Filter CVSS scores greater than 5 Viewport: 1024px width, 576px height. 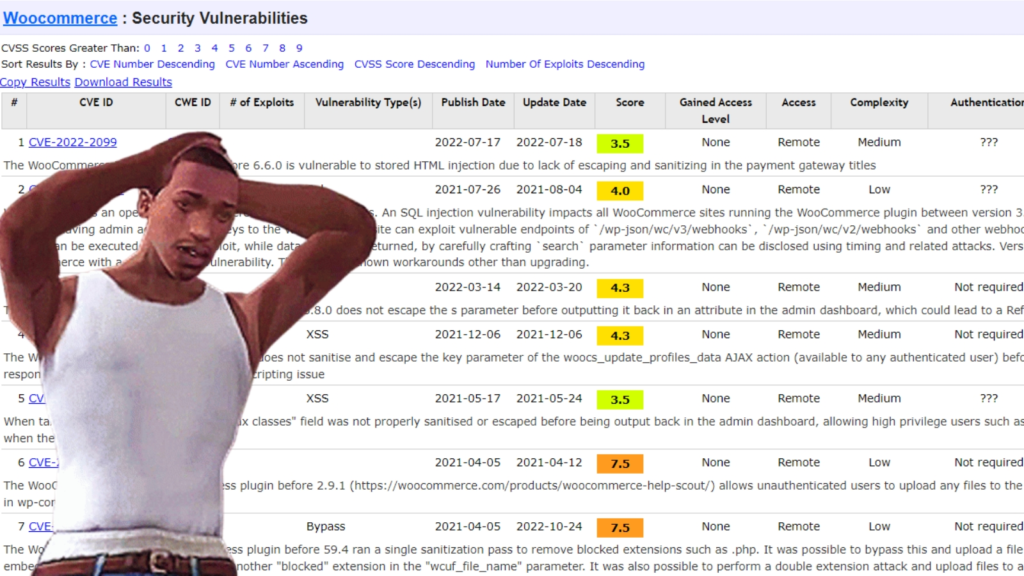[231, 48]
